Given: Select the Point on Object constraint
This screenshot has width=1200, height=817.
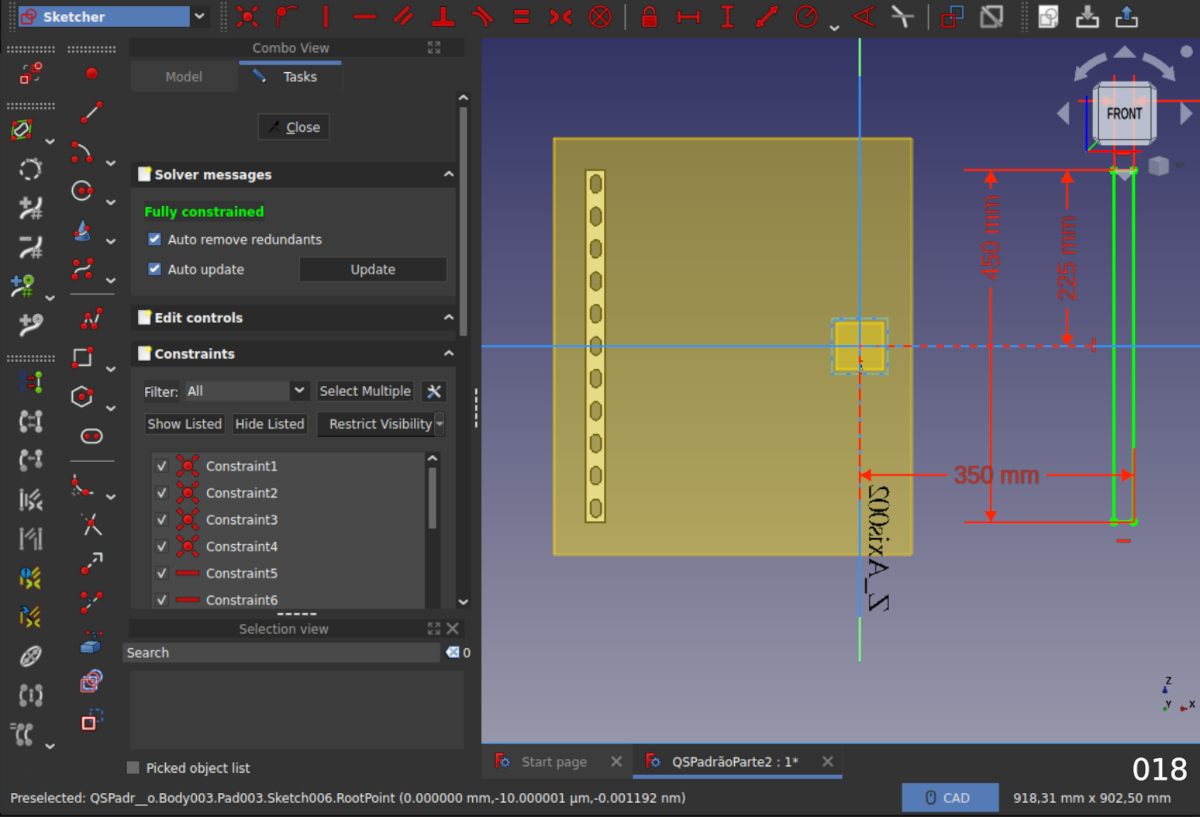Looking at the screenshot, I should pyautogui.click(x=287, y=17).
